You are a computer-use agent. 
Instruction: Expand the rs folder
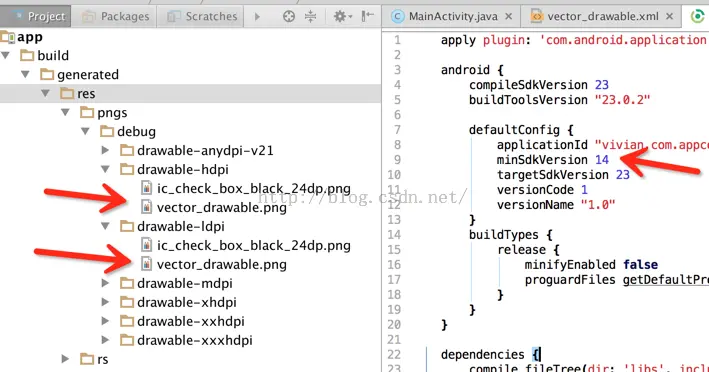pos(65,359)
